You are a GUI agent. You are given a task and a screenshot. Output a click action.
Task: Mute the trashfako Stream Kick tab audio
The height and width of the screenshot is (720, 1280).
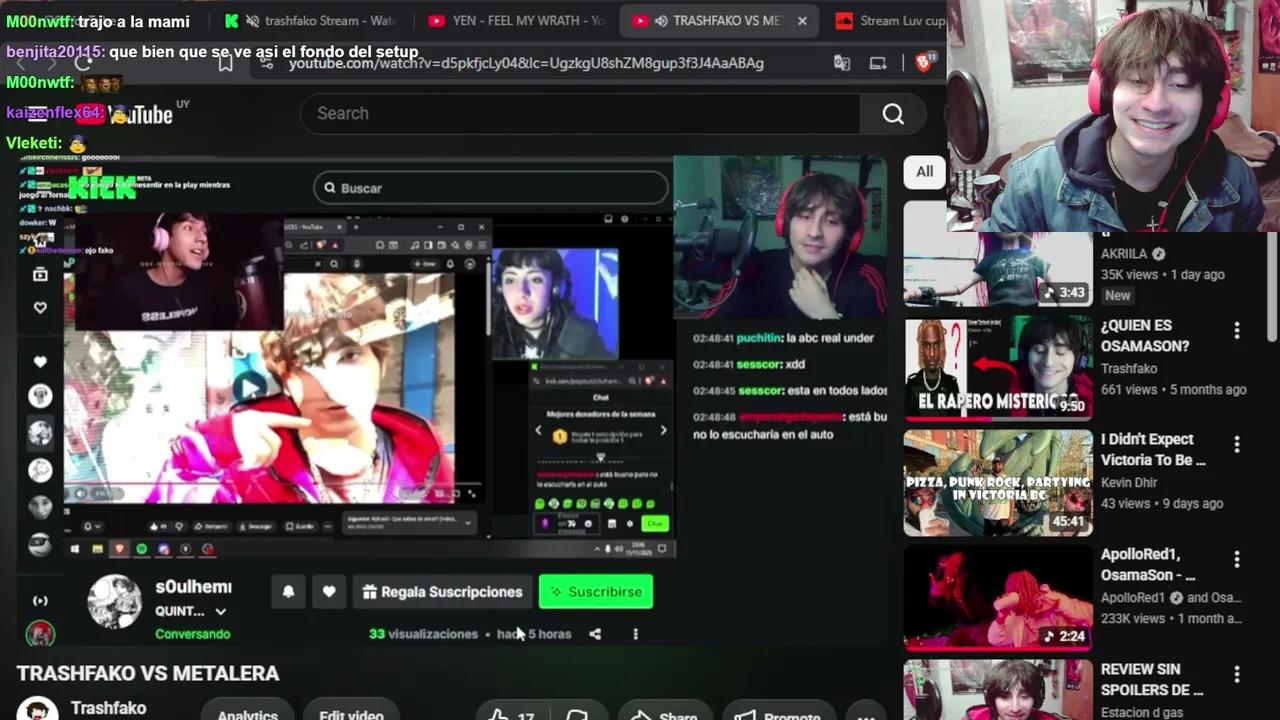252,21
